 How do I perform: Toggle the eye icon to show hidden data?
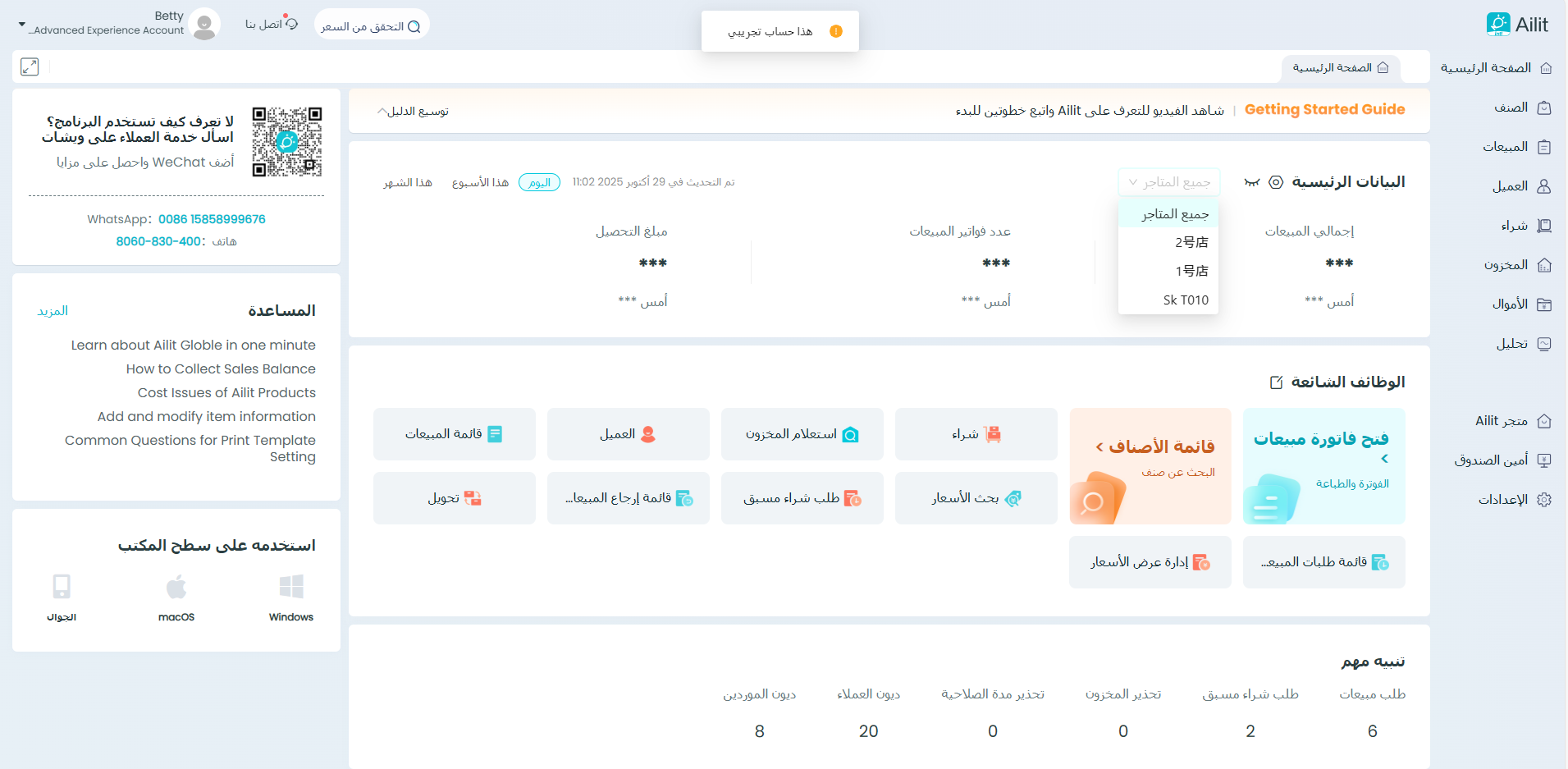[x=1251, y=182]
